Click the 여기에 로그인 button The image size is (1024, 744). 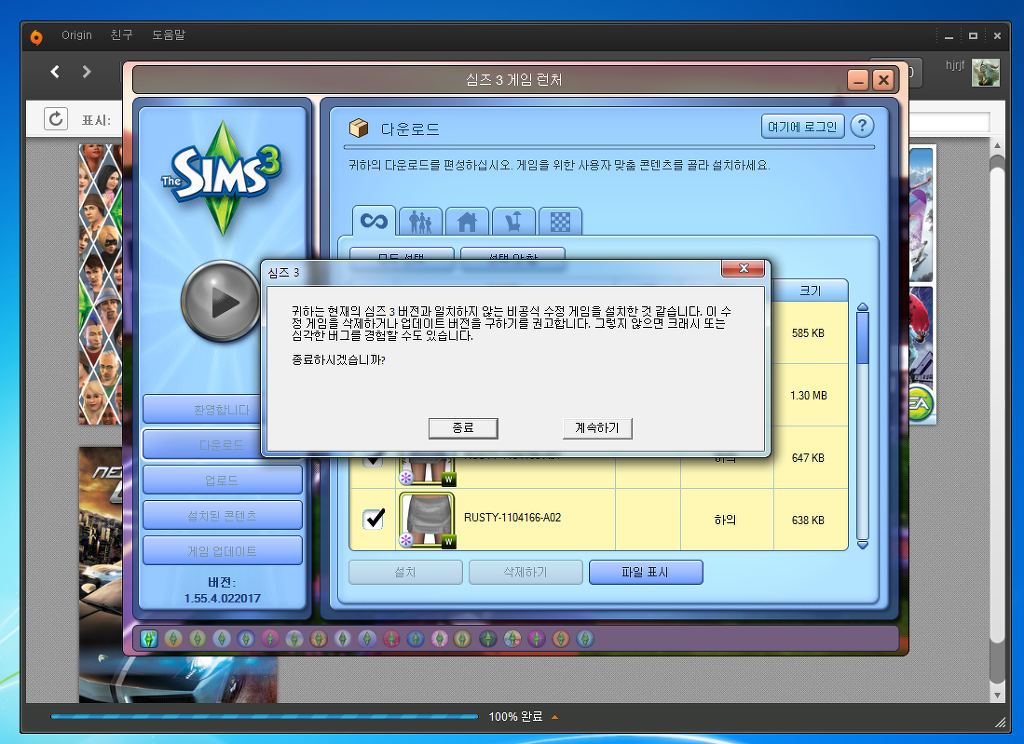click(x=803, y=127)
